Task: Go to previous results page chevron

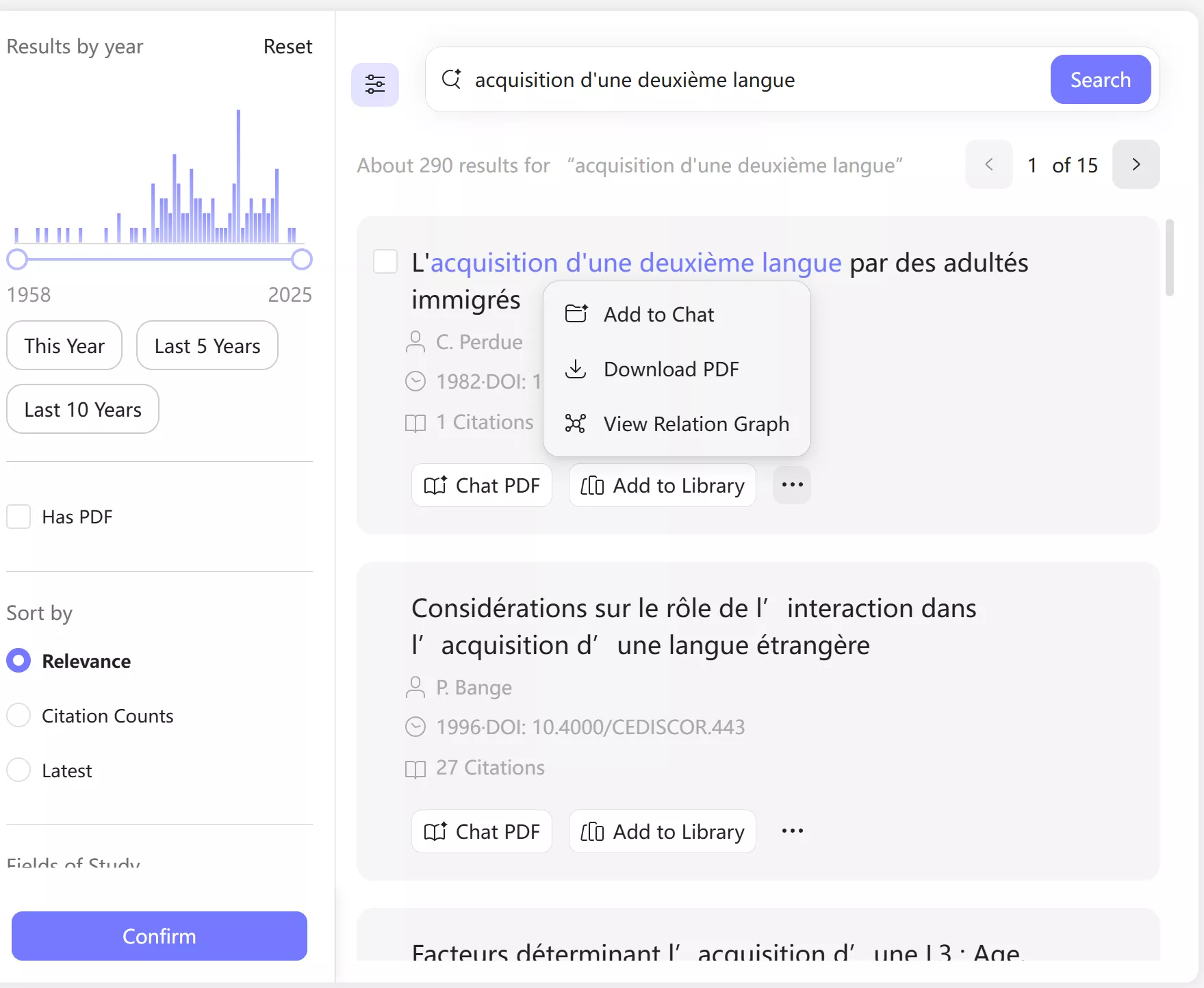Action: tap(988, 164)
